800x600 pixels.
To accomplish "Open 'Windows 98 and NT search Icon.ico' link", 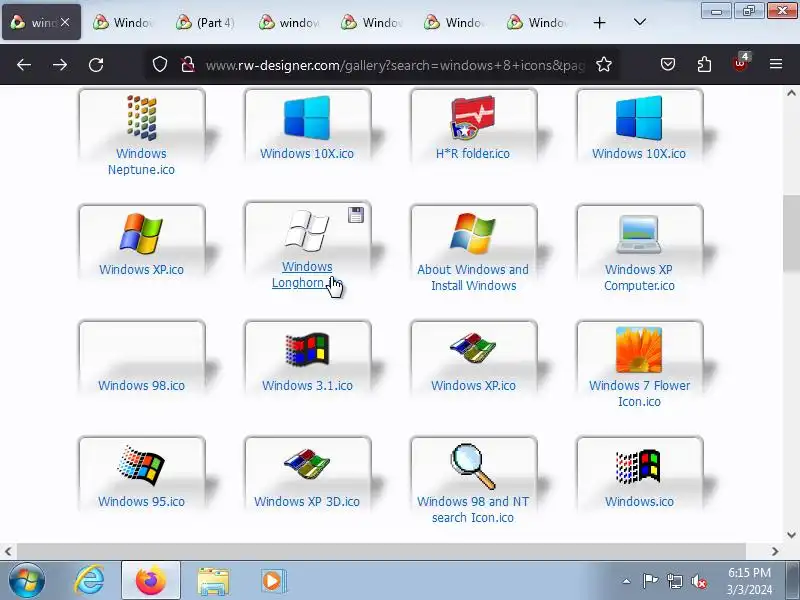I will coord(472,509).
